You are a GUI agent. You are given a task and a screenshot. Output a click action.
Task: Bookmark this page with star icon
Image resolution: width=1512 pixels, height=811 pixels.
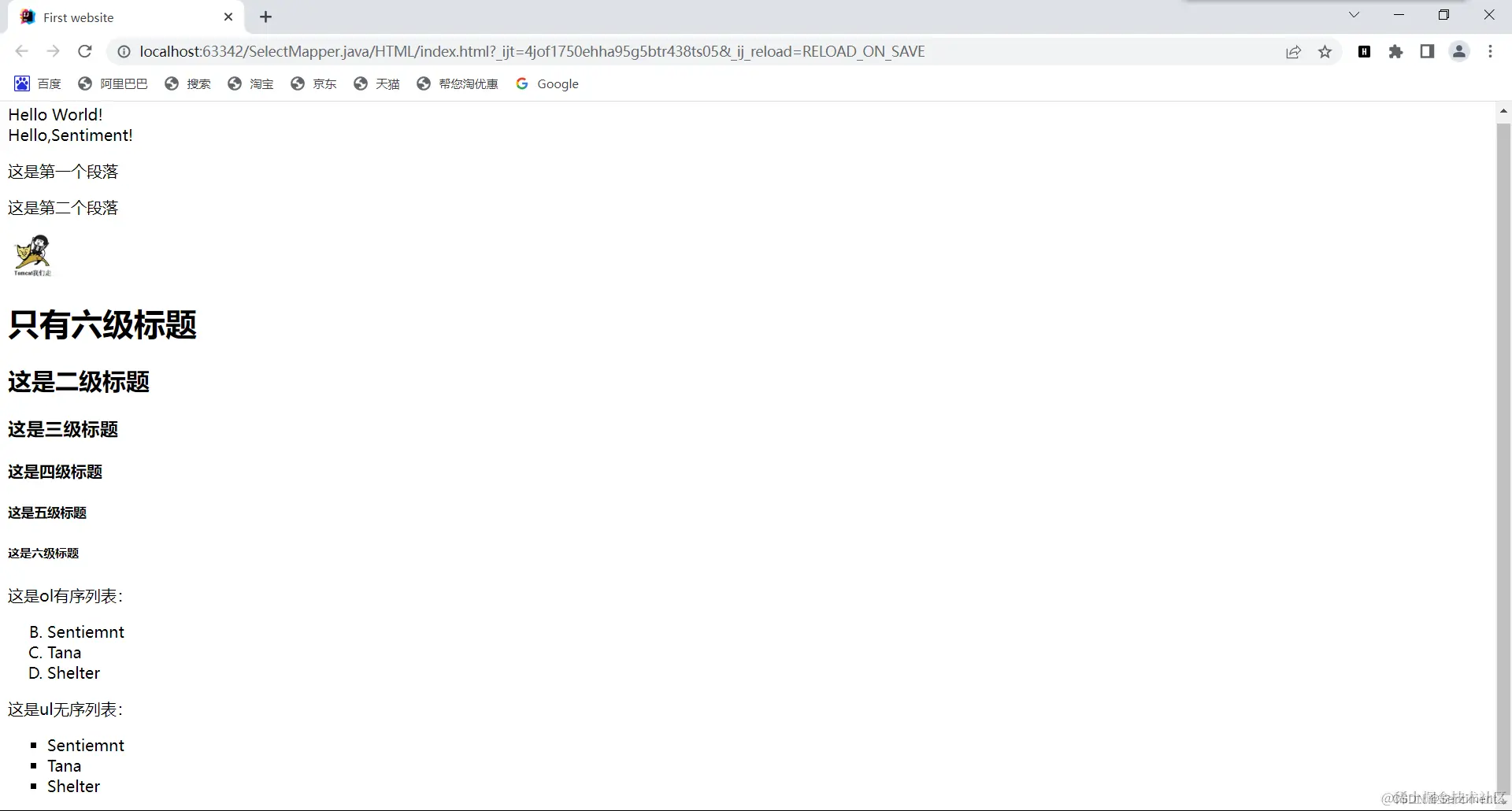pos(1325,52)
